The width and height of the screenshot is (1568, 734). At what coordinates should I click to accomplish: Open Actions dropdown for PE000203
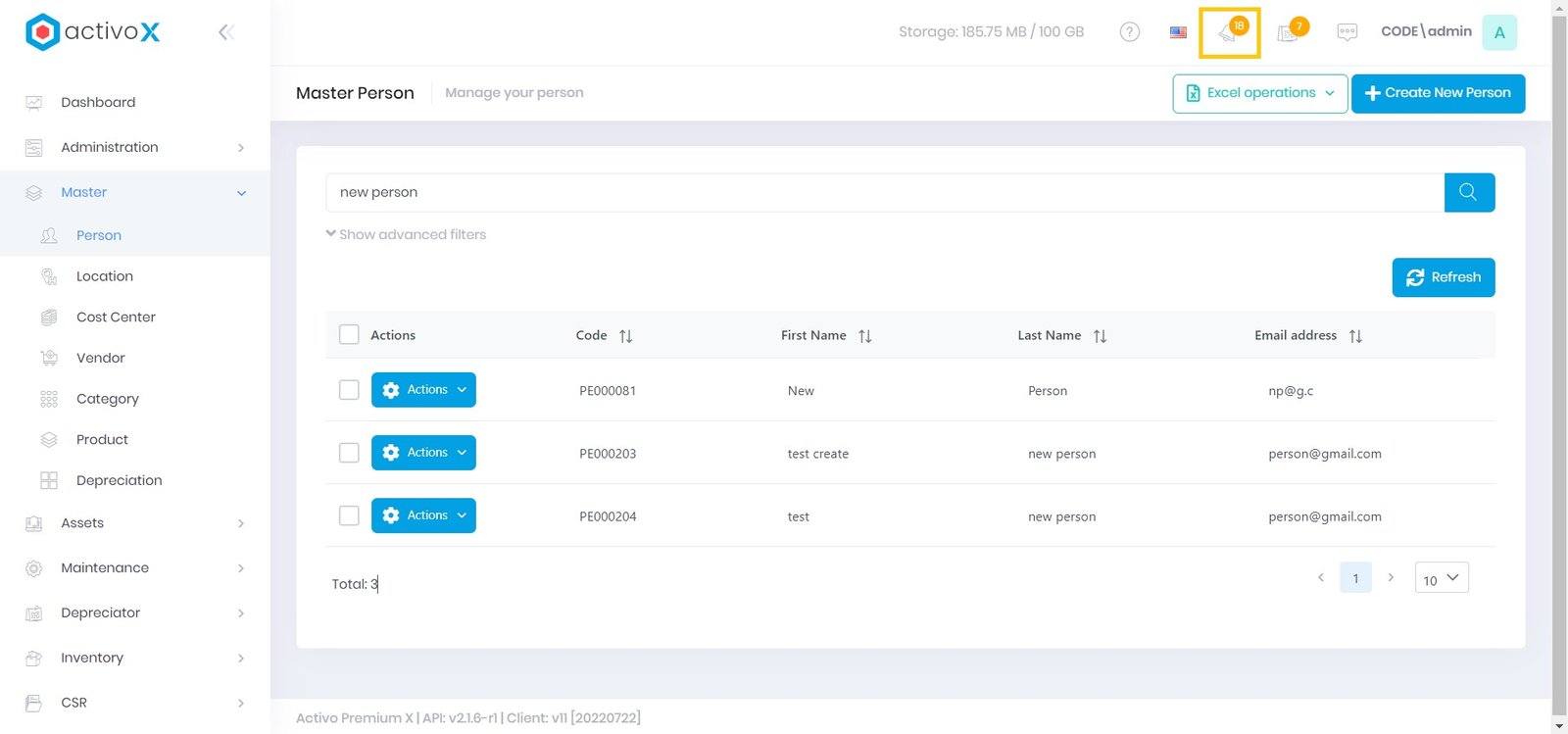click(423, 453)
